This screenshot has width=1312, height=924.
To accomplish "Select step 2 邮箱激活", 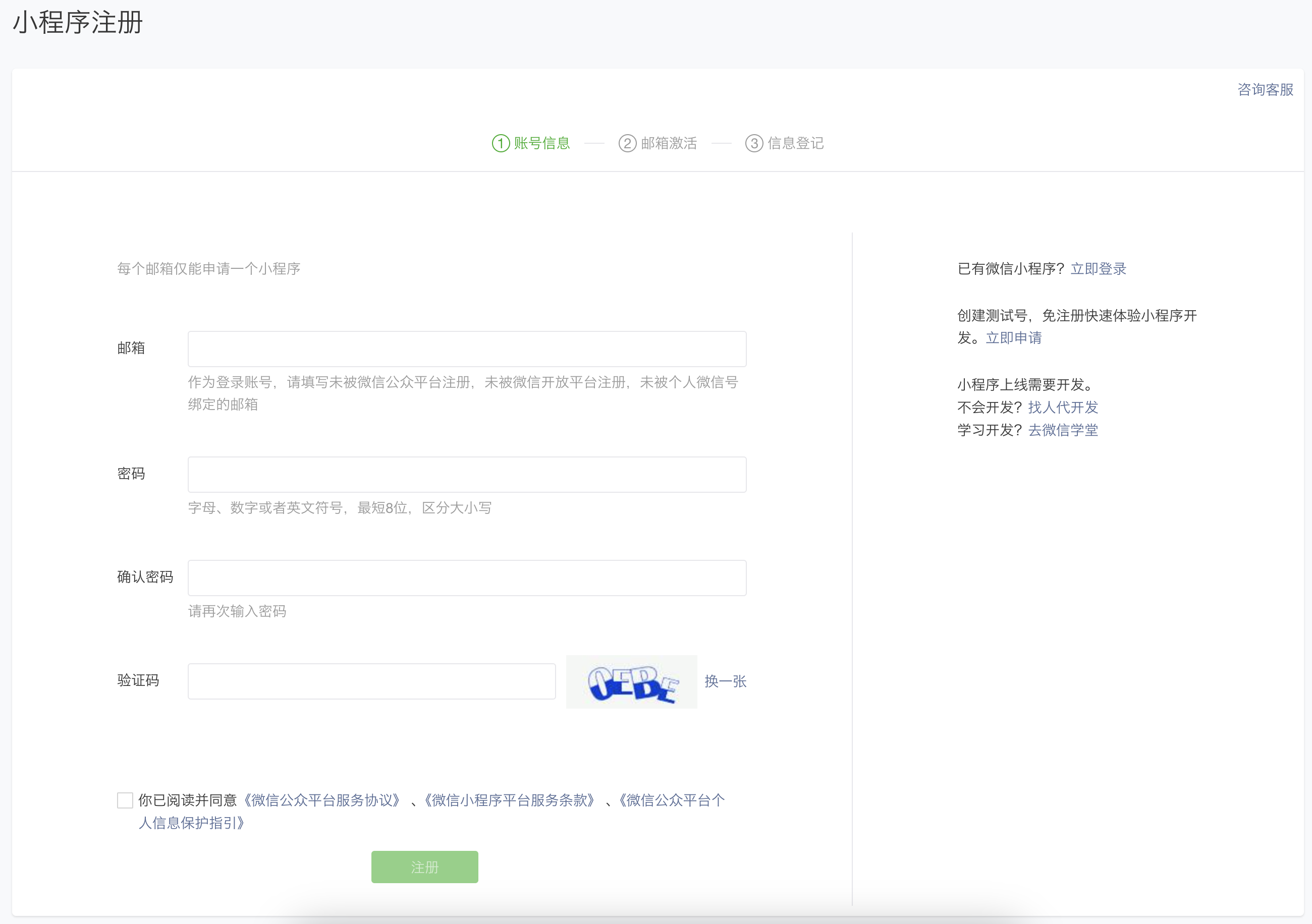I will (658, 143).
